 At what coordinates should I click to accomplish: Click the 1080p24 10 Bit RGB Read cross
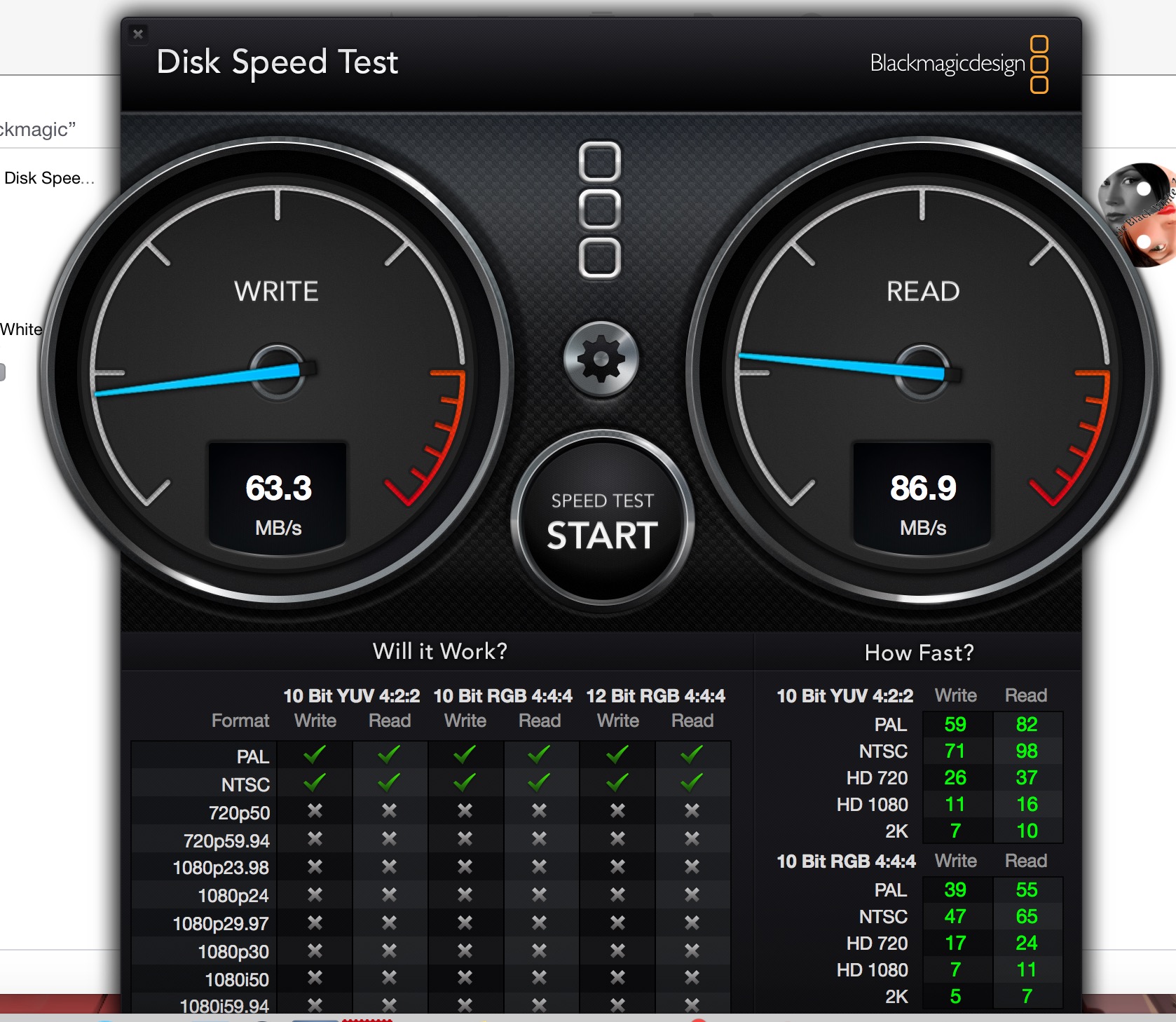point(539,895)
